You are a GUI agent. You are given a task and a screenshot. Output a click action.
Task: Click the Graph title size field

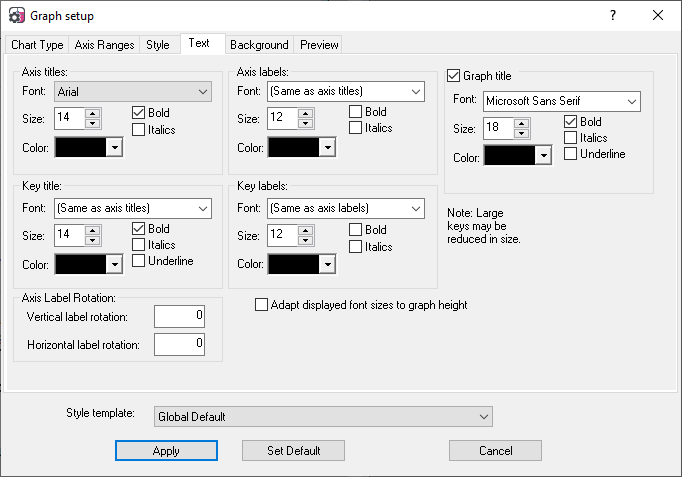coord(498,129)
